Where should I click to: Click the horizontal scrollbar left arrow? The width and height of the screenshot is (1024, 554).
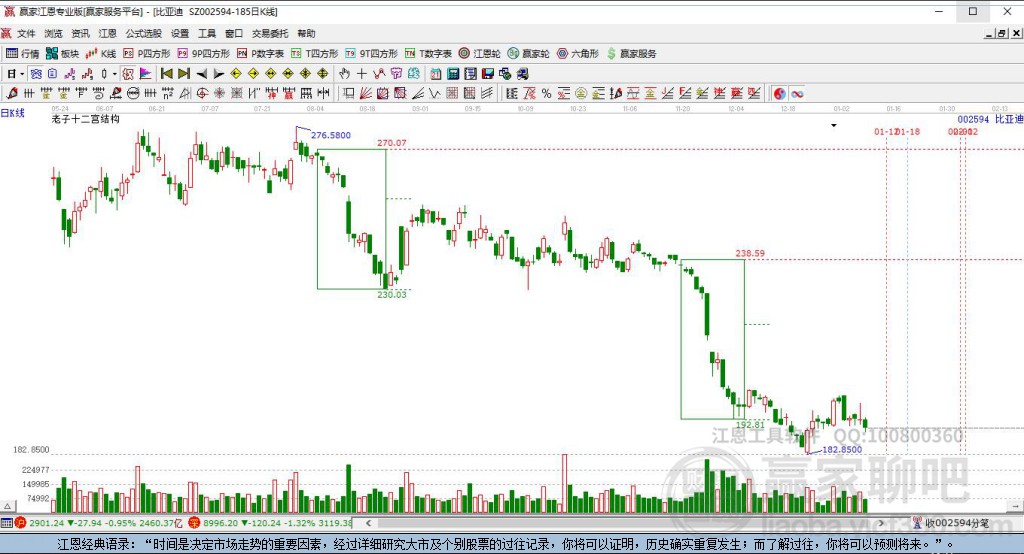click(x=368, y=523)
